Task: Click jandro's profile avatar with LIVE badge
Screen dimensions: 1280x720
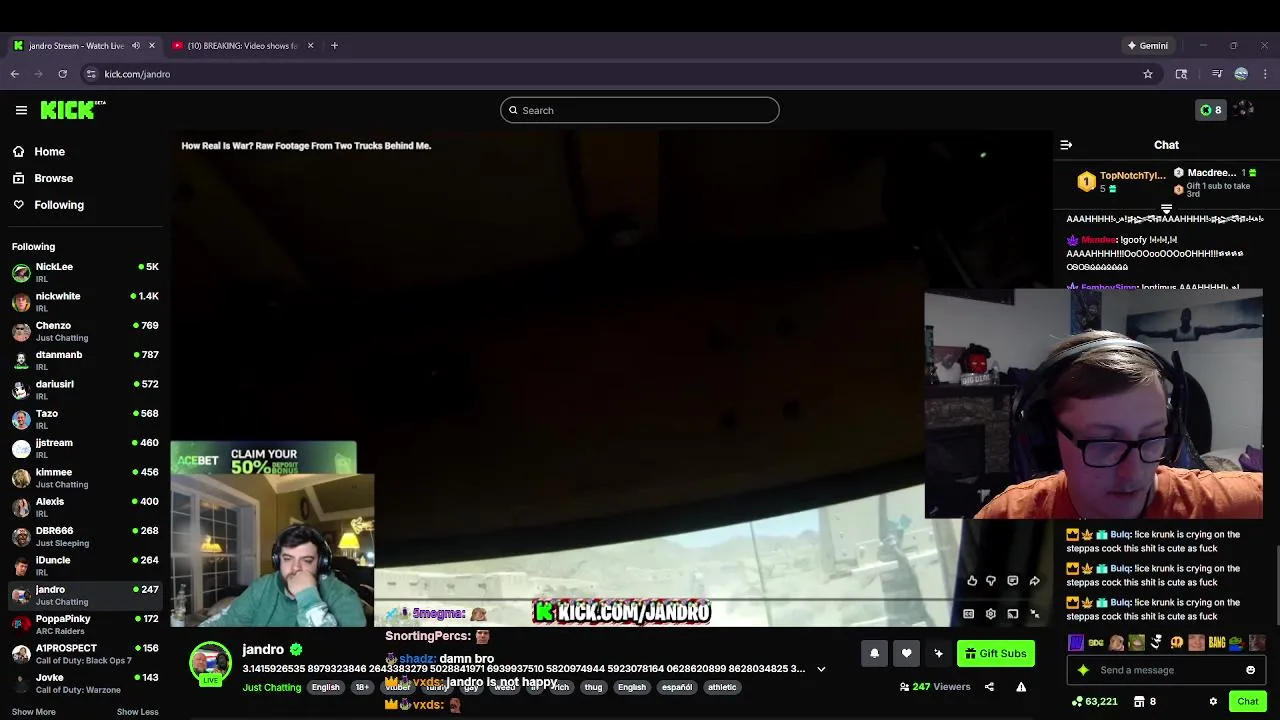Action: (211, 664)
